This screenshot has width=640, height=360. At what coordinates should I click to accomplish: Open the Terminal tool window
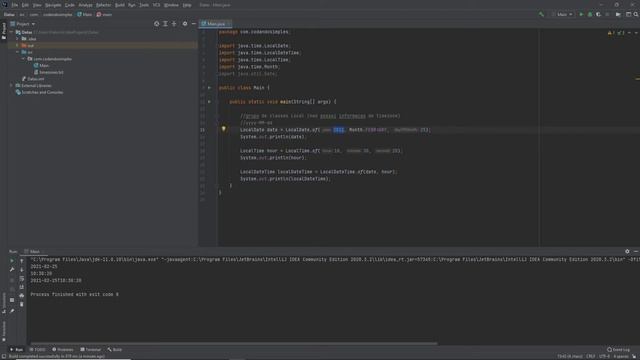(90, 349)
